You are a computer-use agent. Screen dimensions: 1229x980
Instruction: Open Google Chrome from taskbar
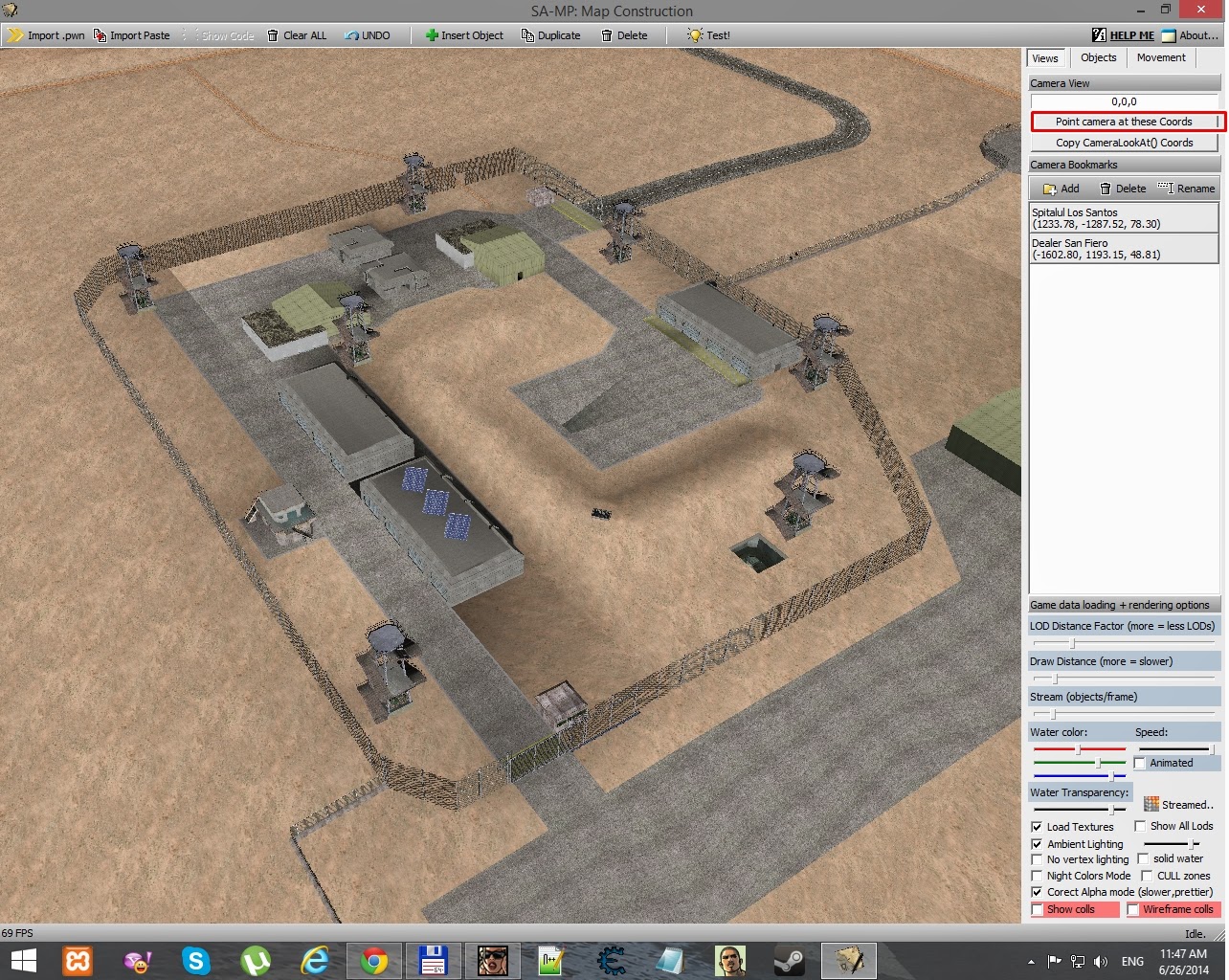coord(374,961)
